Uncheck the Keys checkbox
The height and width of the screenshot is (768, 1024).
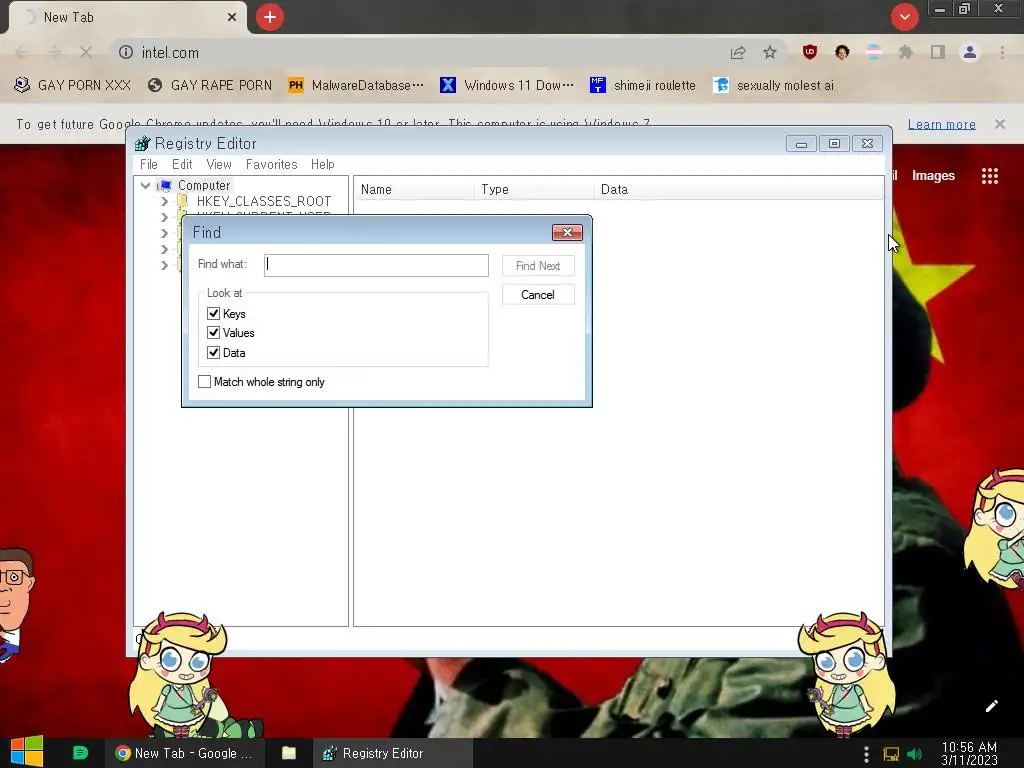coord(214,313)
